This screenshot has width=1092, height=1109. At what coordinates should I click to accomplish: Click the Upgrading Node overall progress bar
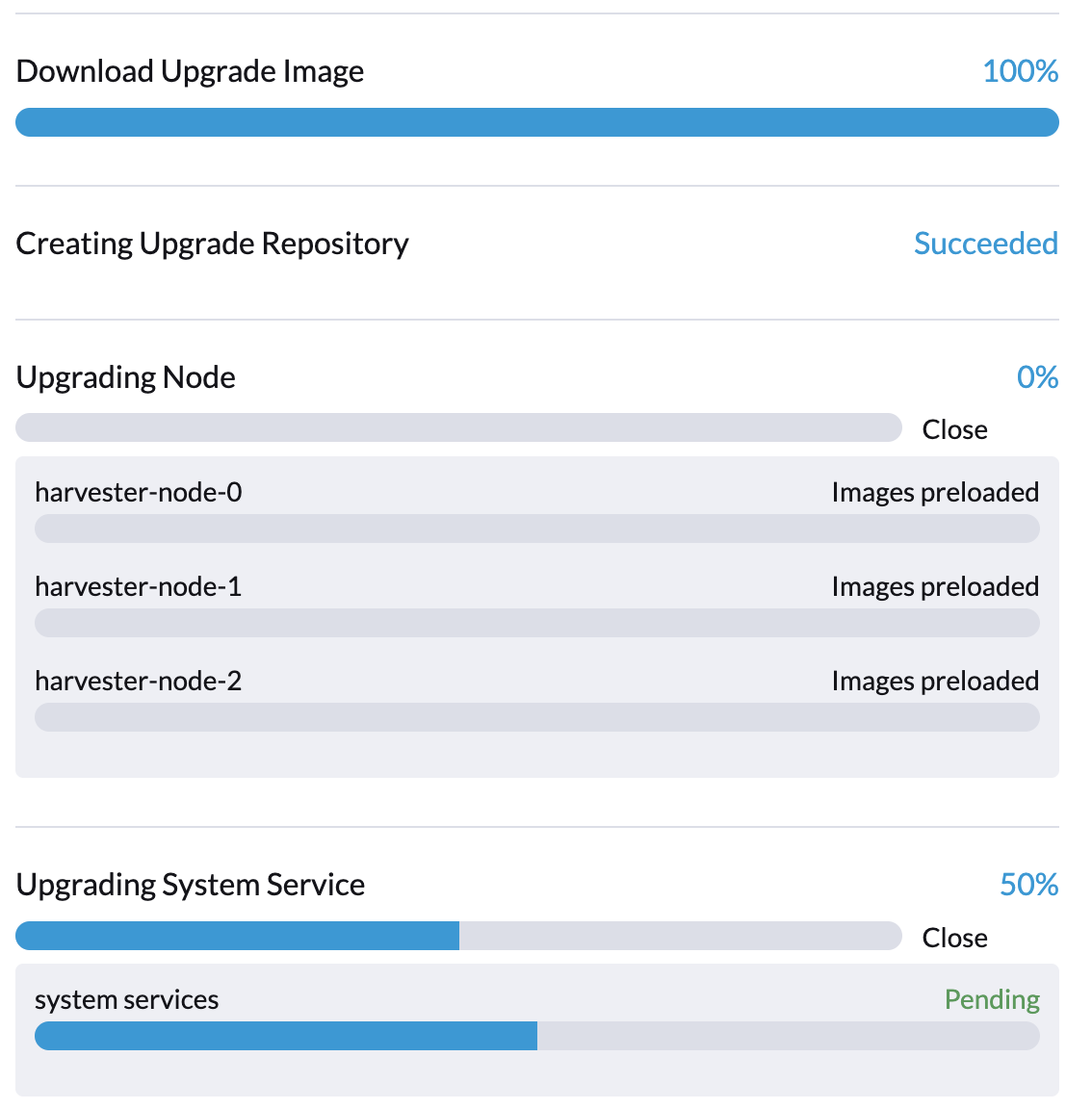click(458, 427)
